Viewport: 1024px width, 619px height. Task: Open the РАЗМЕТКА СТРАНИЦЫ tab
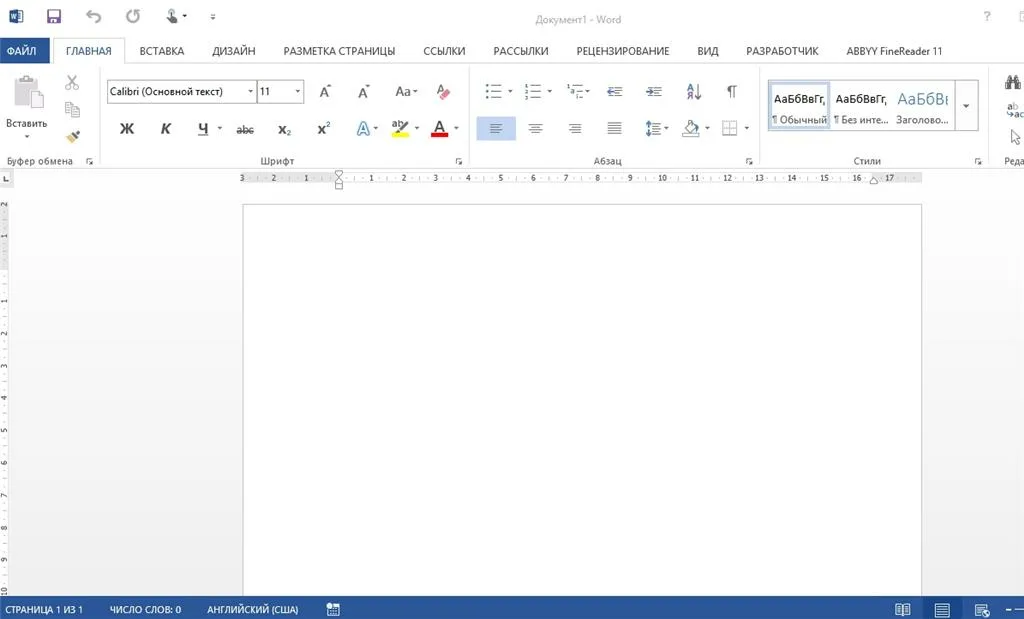[339, 51]
